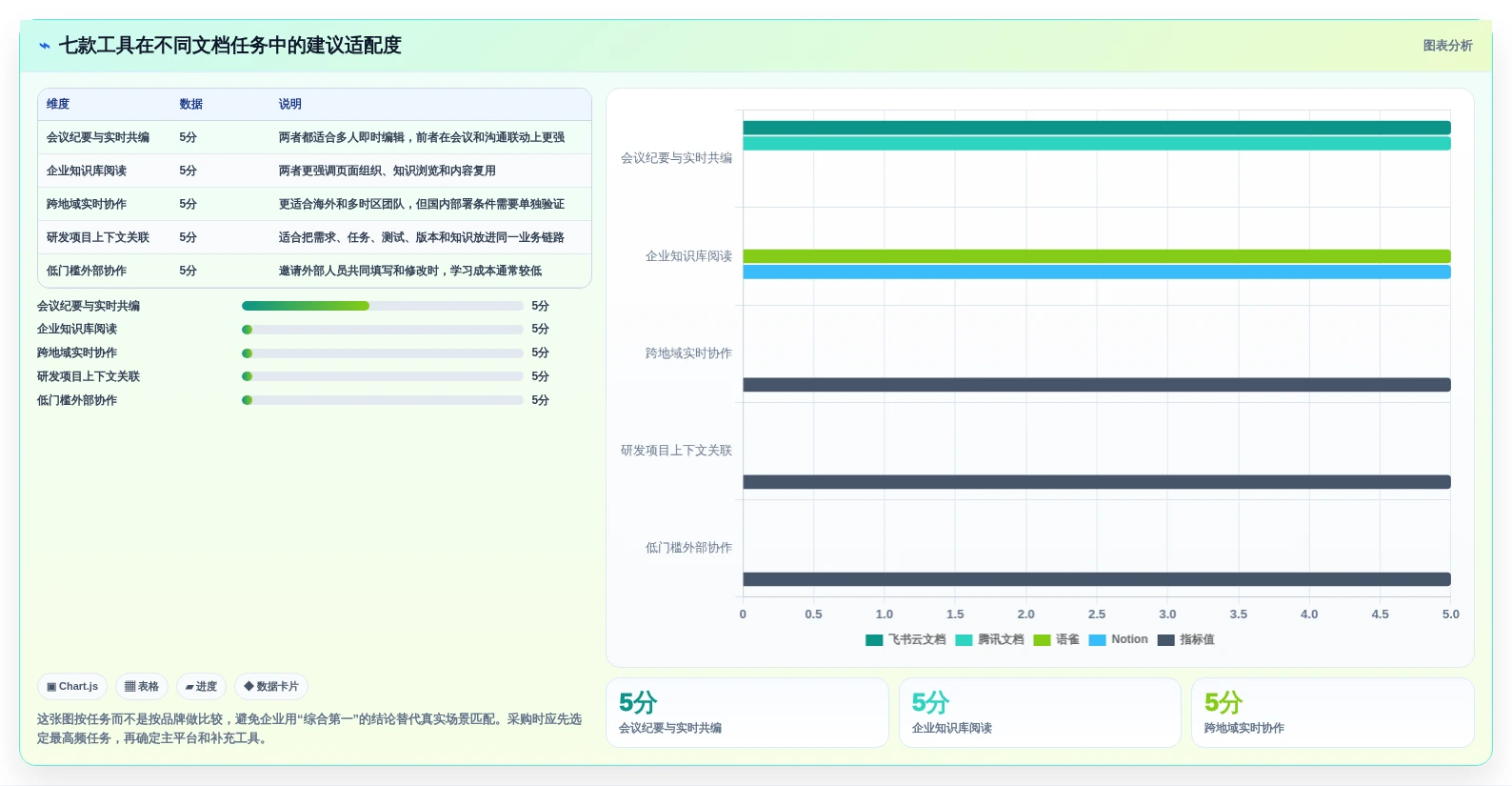
Task: Click the 进度 tag chip
Action: (x=201, y=686)
